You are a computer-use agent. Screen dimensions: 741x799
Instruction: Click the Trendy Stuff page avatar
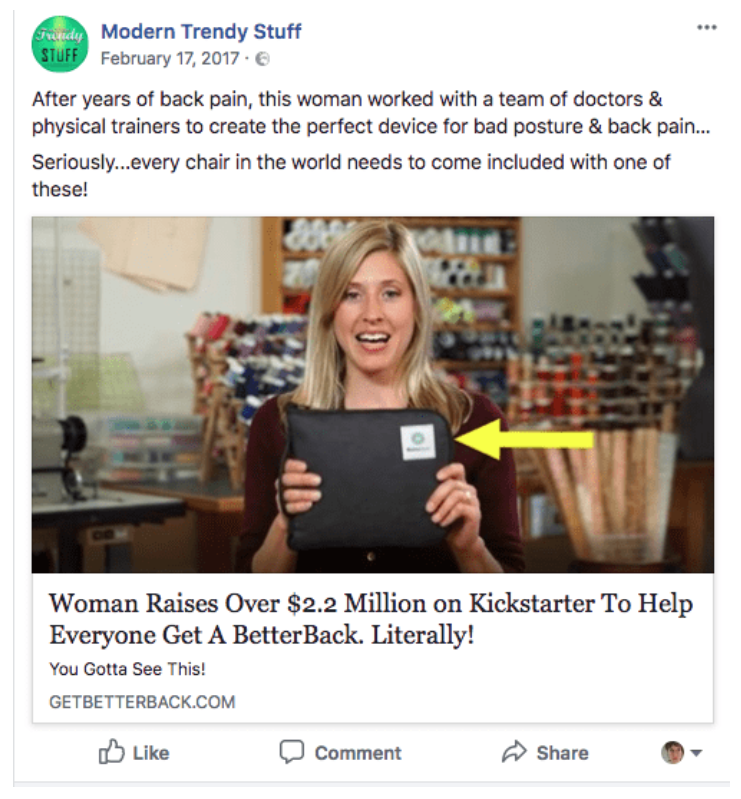click(x=59, y=44)
